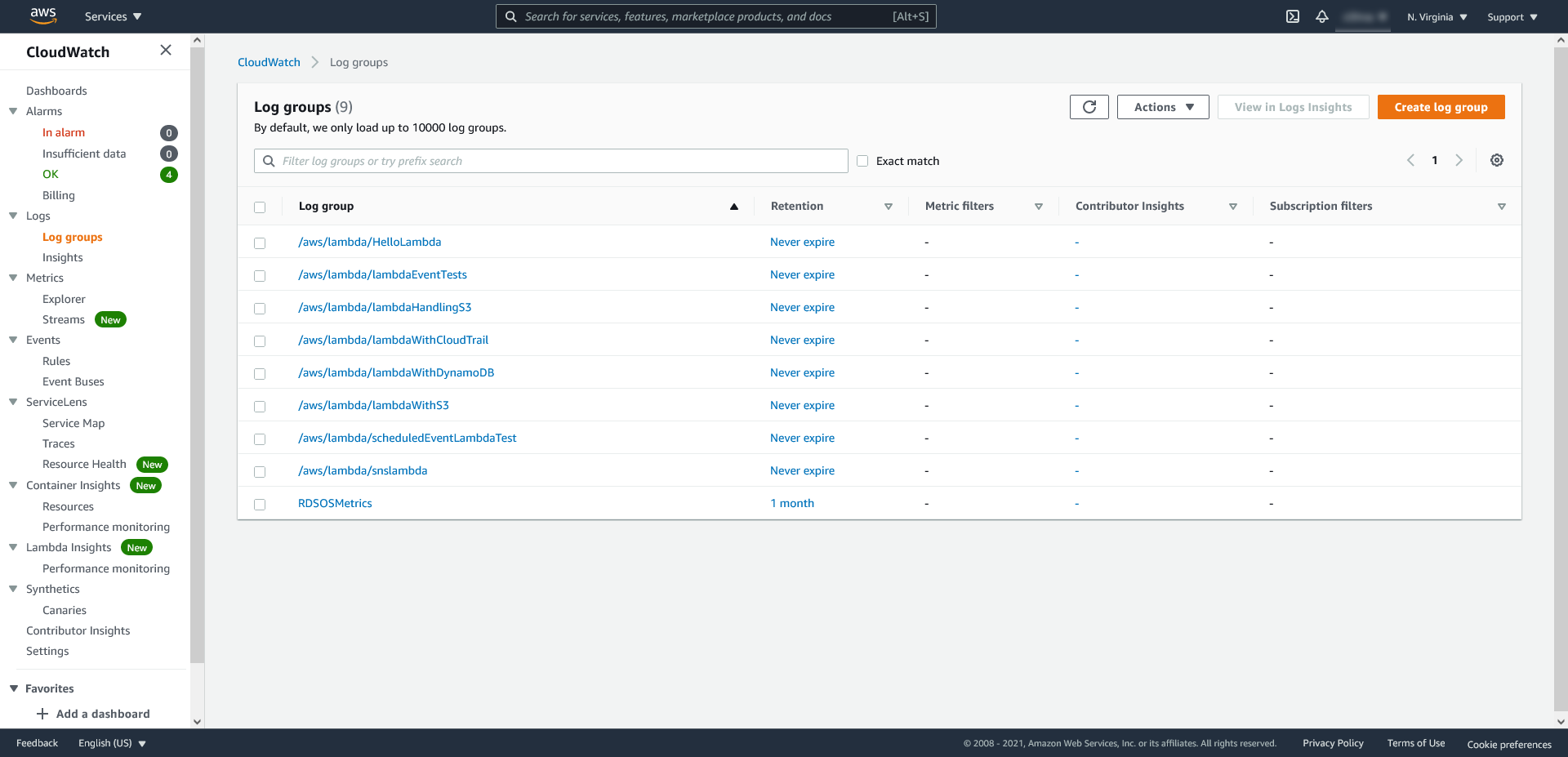1568x757 pixels.
Task: Collapse the Alarms section in sidebar
Action: (x=13, y=111)
